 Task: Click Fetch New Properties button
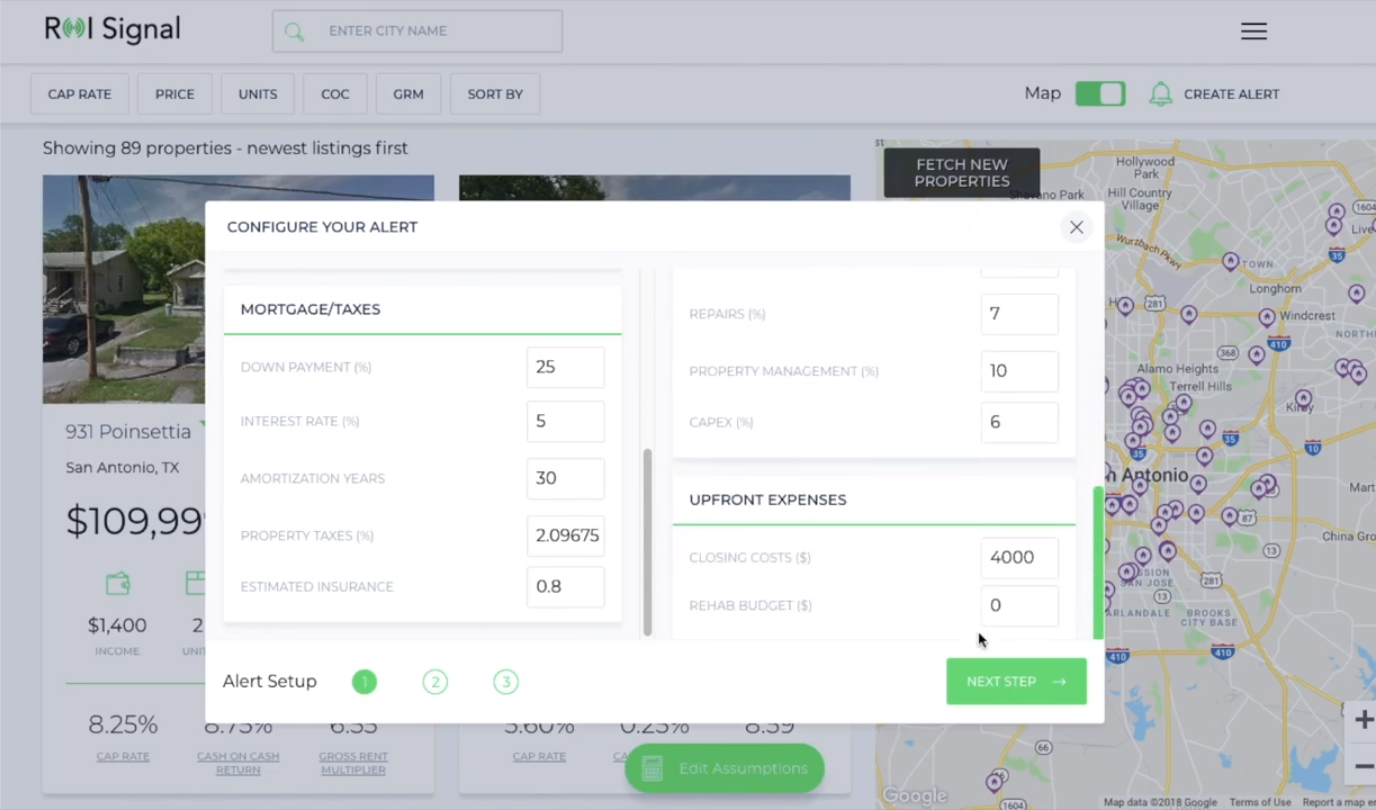pos(961,173)
